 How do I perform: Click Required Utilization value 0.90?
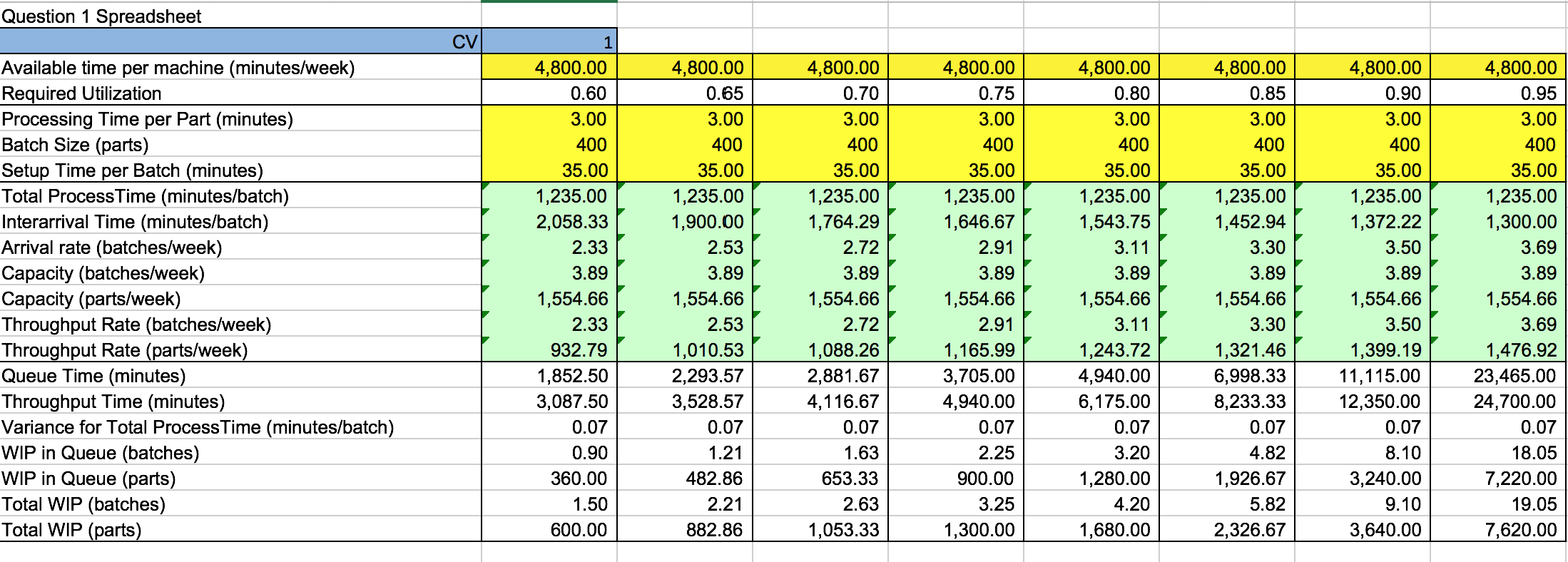1402,93
